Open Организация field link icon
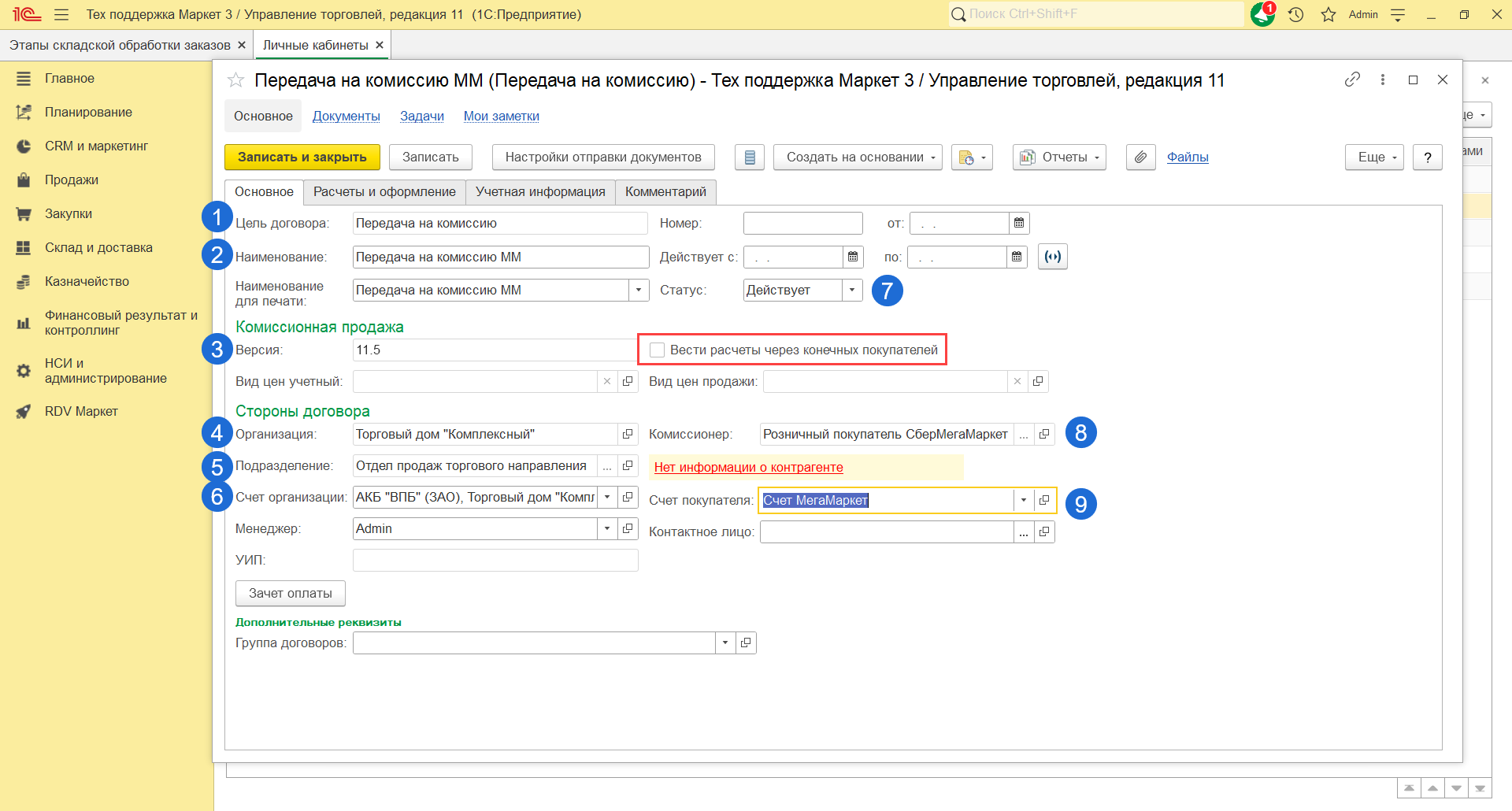Screen dimensions: 1512x811 [x=628, y=435]
